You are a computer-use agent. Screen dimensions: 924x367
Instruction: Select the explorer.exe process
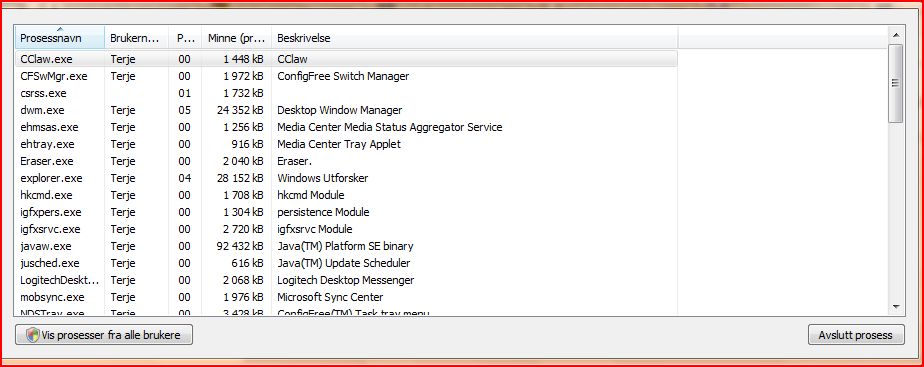346,178
